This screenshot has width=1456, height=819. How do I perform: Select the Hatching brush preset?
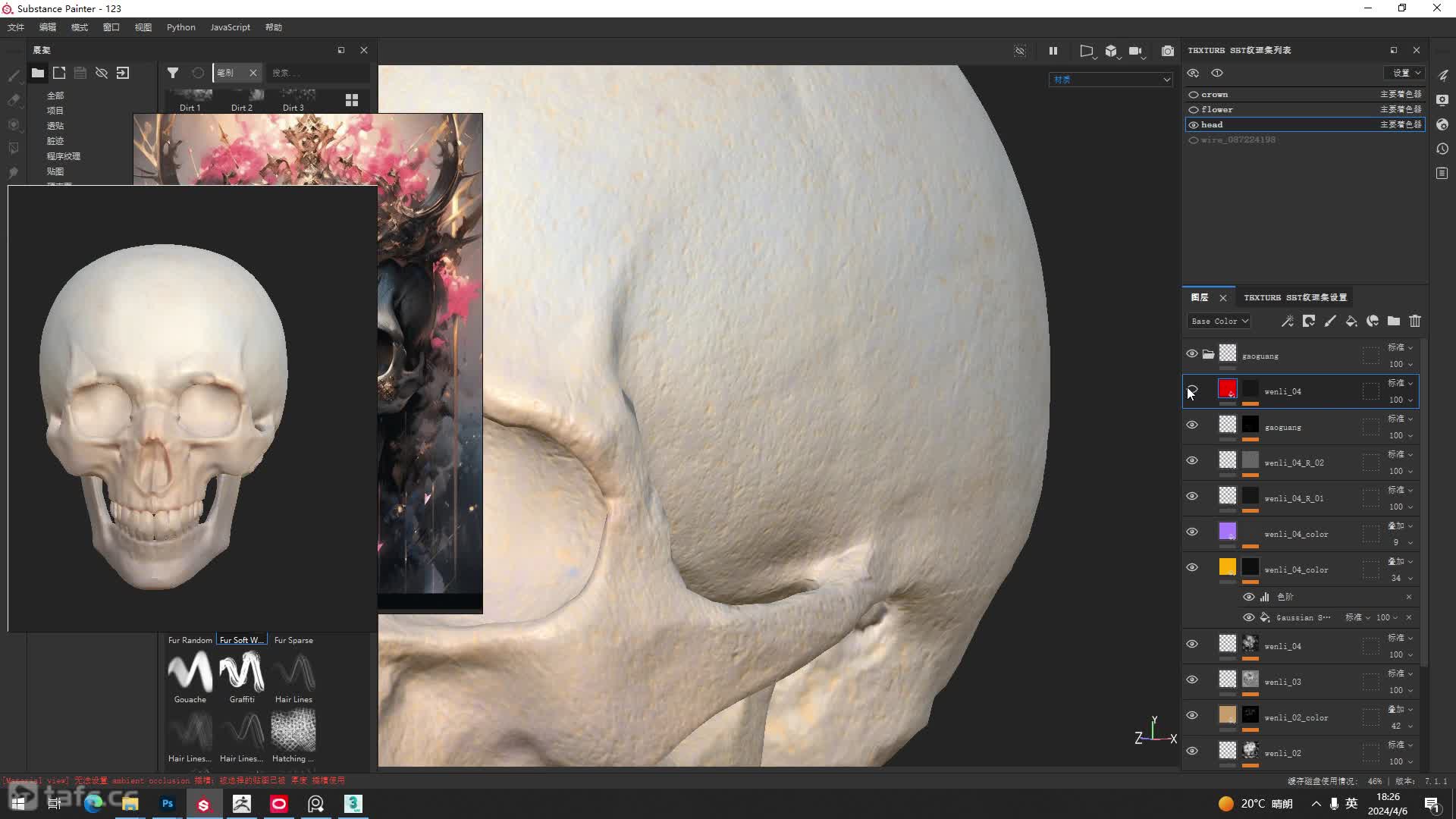pos(293,736)
